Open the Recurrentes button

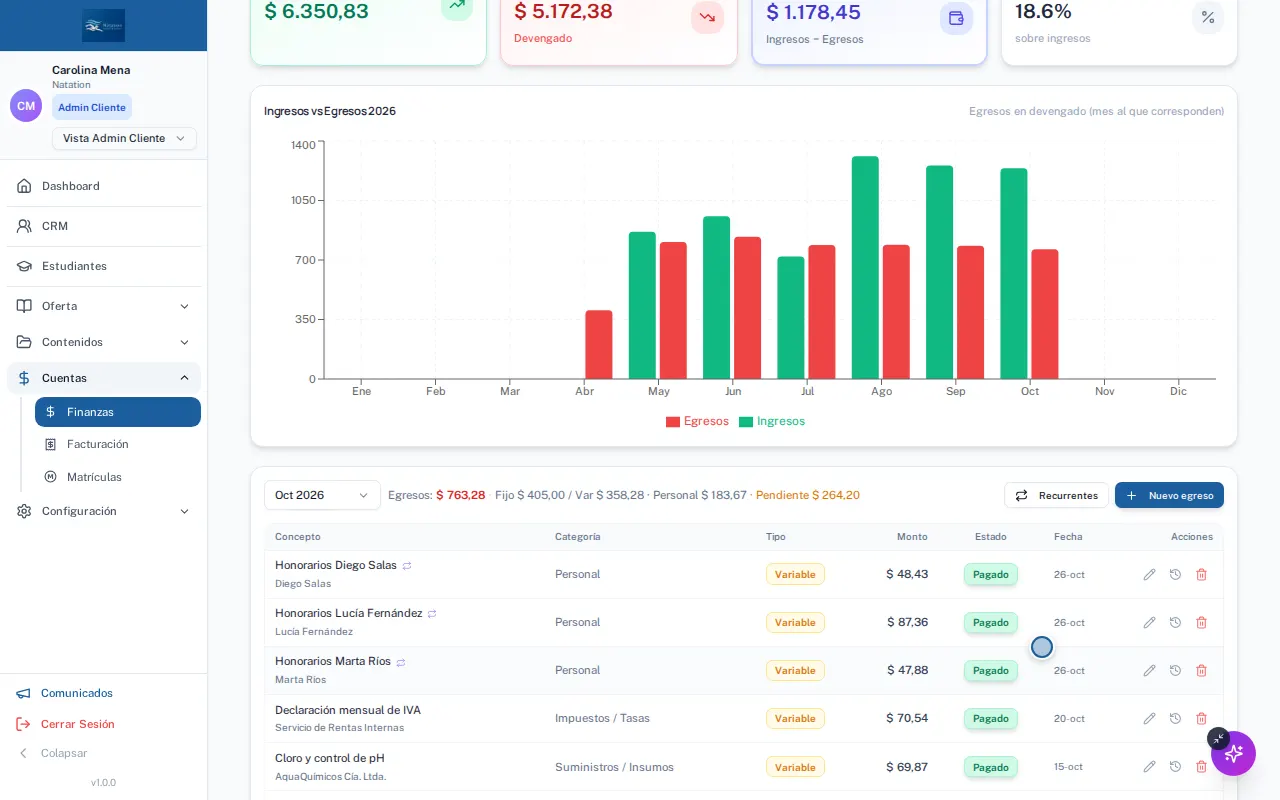(1057, 495)
